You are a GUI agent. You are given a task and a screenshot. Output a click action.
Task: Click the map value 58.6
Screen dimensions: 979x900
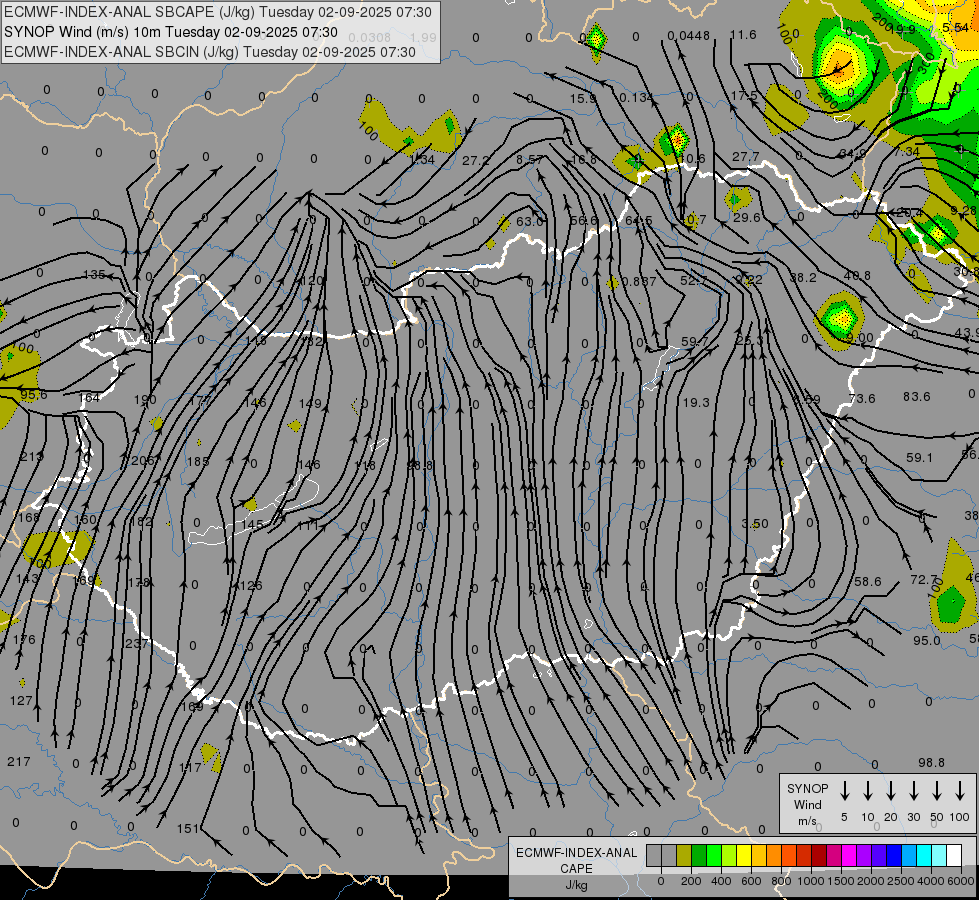point(868,581)
